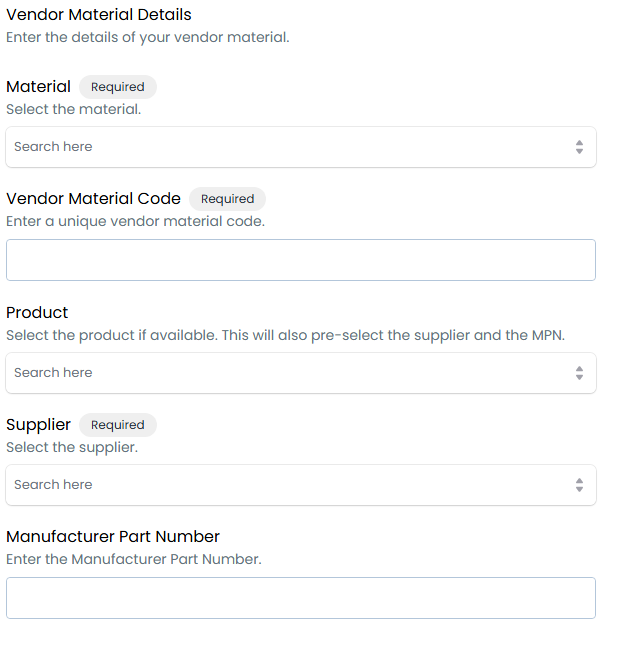
Task: Click the 'Select the supplier.' helper text
Action: 72,447
